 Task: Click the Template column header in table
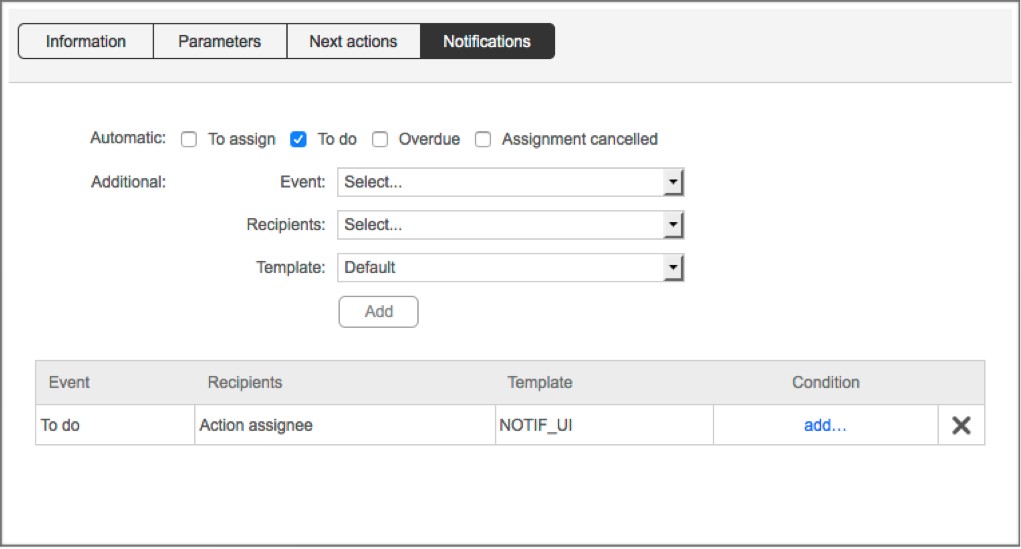pos(540,382)
